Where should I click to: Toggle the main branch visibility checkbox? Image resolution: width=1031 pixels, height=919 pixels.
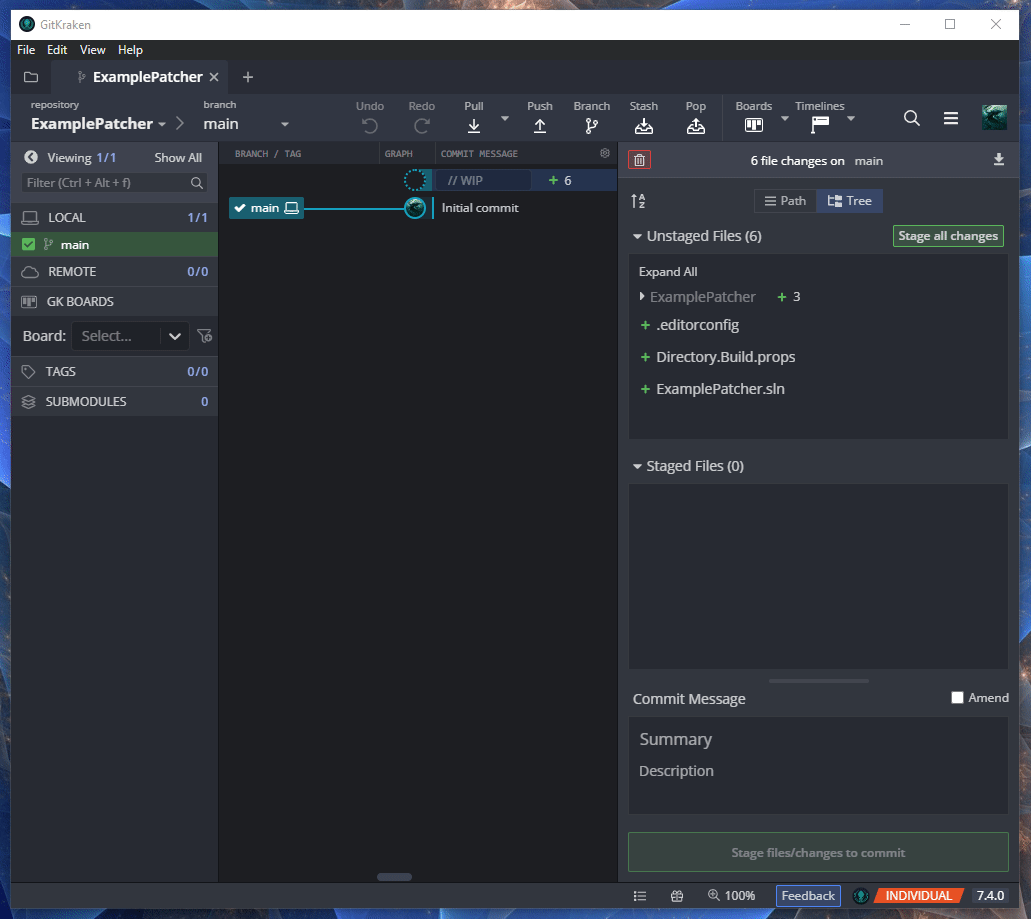point(28,245)
